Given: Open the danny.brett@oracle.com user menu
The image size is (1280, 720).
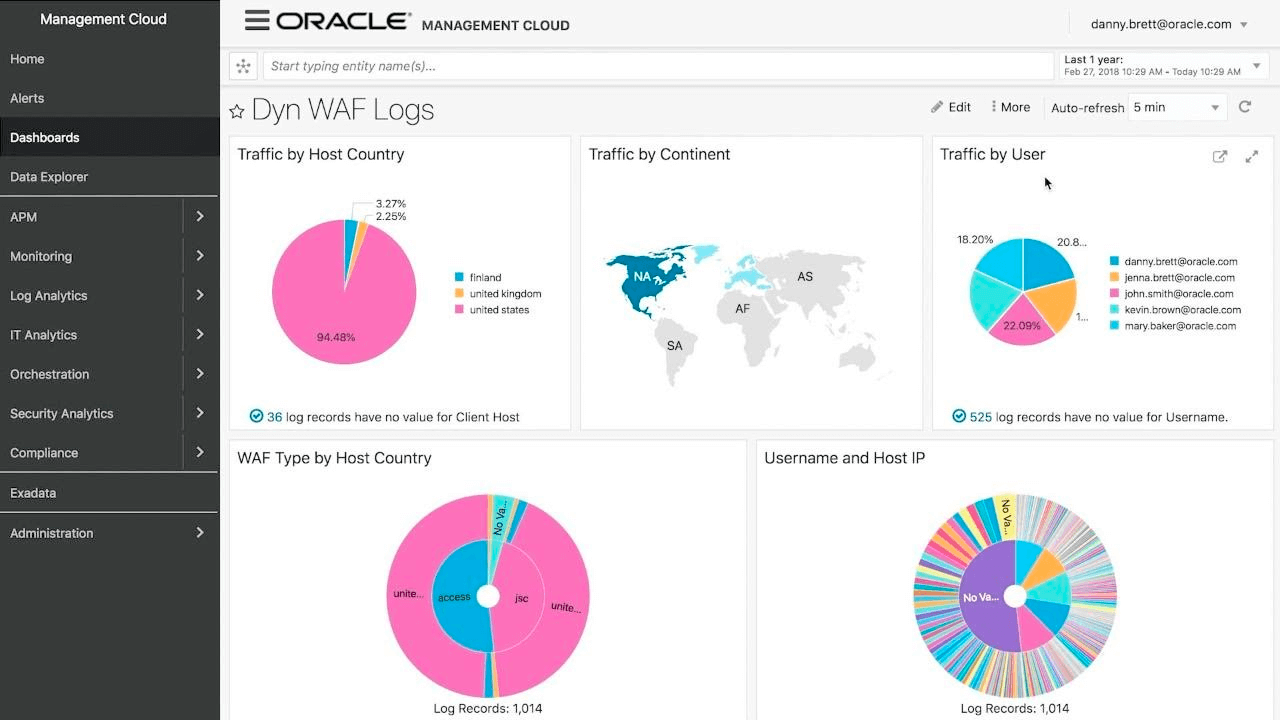Looking at the screenshot, I should pos(1169,24).
